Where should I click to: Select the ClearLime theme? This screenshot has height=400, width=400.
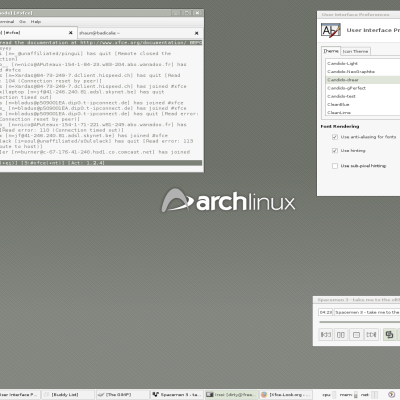[363, 112]
